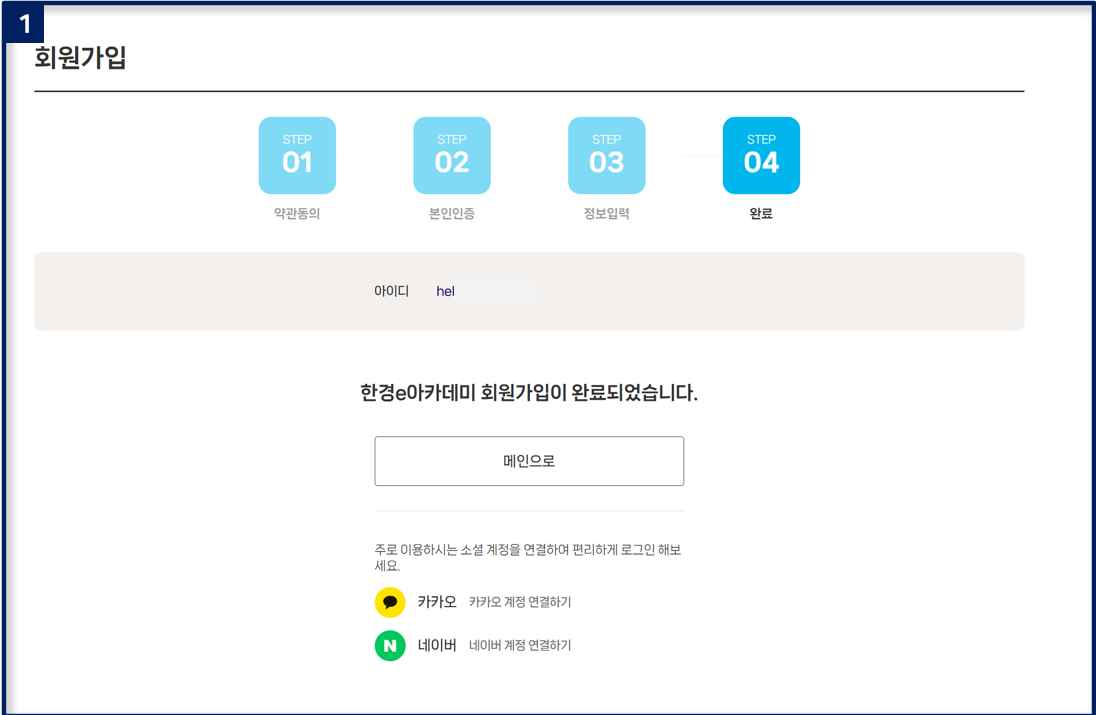This screenshot has width=1096, height=715.
Task: Click the 네이버 label text
Action: [x=437, y=646]
